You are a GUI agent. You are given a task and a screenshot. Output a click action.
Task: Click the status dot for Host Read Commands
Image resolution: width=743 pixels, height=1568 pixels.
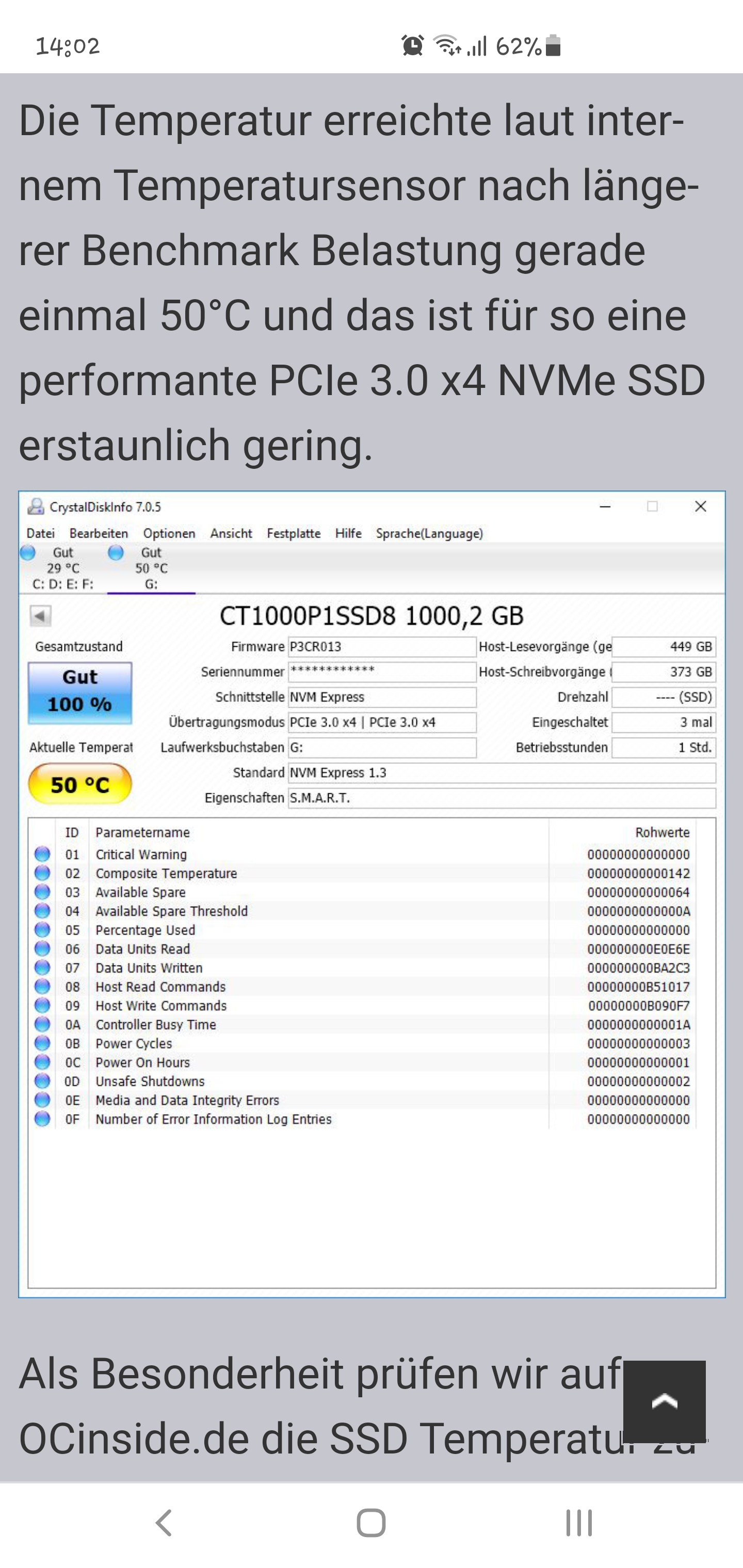(42, 986)
